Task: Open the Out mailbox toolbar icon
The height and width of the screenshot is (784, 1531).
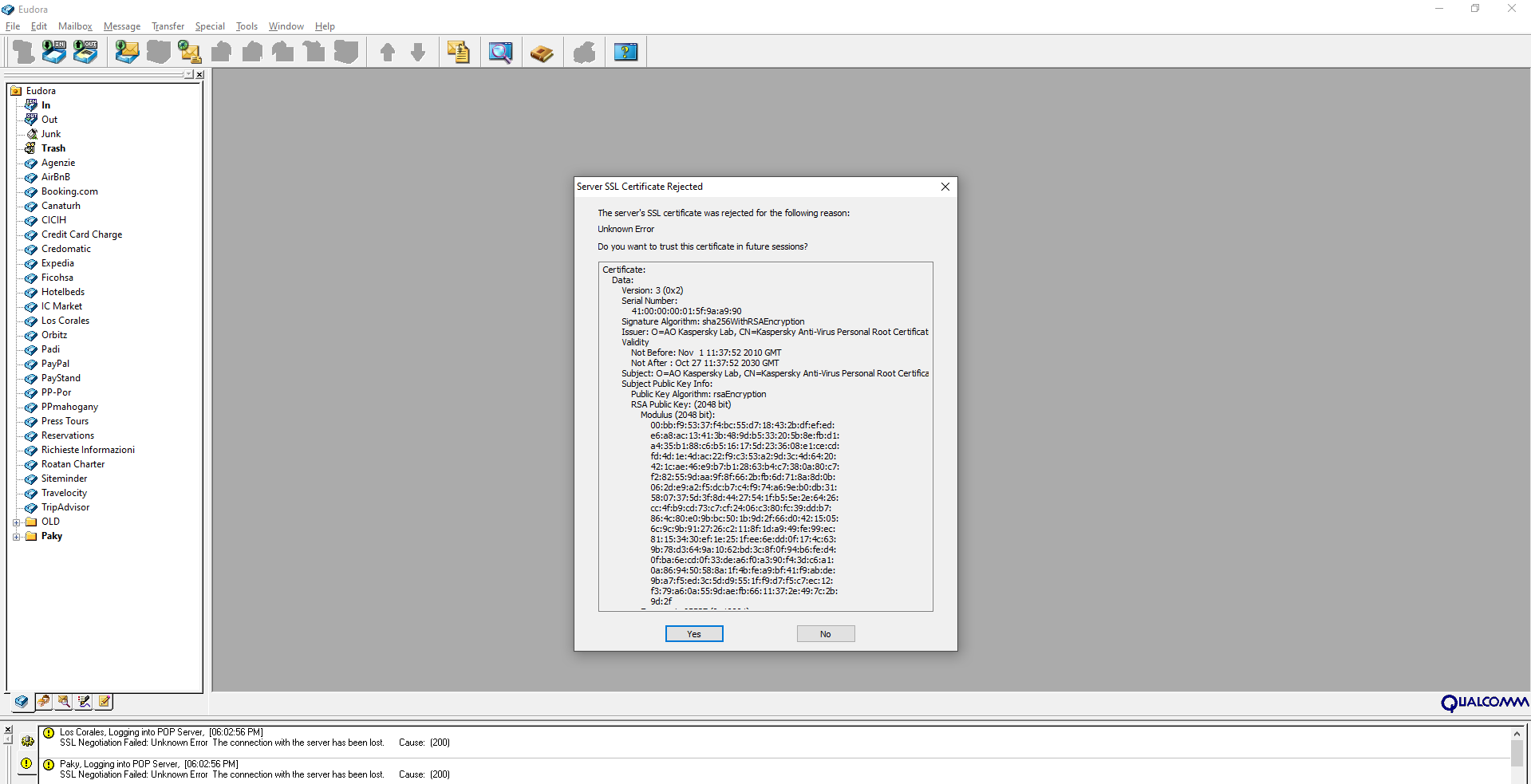Action: point(85,52)
